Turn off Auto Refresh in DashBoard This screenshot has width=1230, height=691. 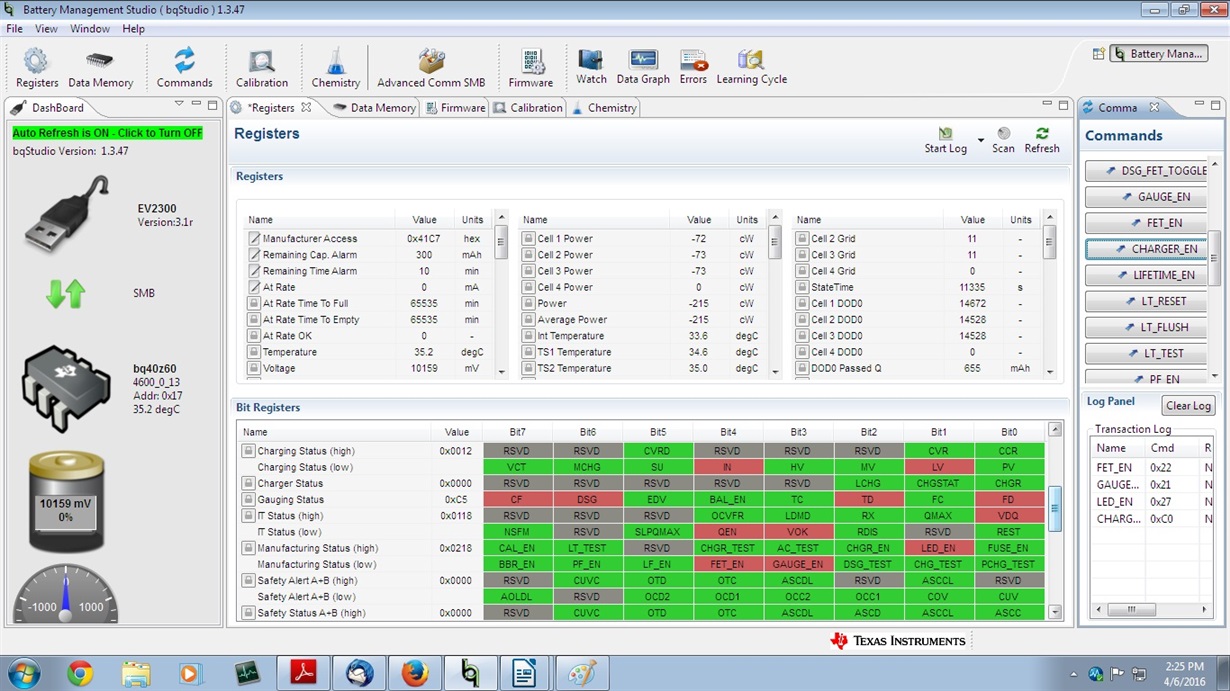point(107,133)
